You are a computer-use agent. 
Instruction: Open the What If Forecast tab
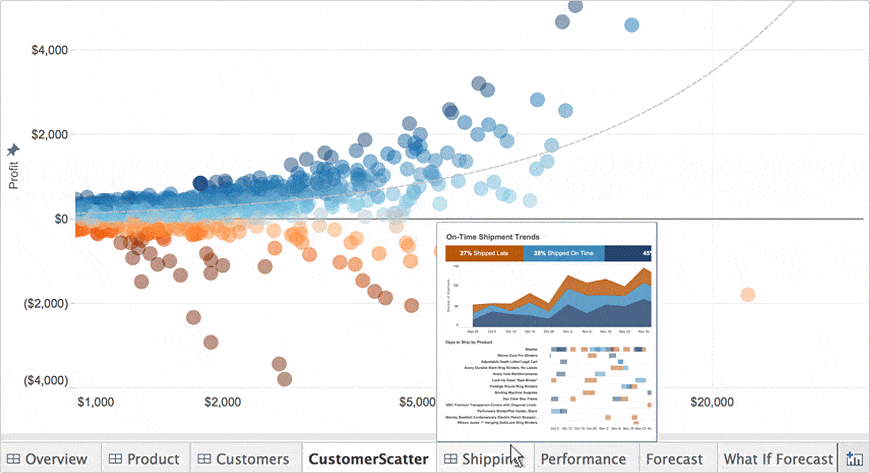point(778,459)
